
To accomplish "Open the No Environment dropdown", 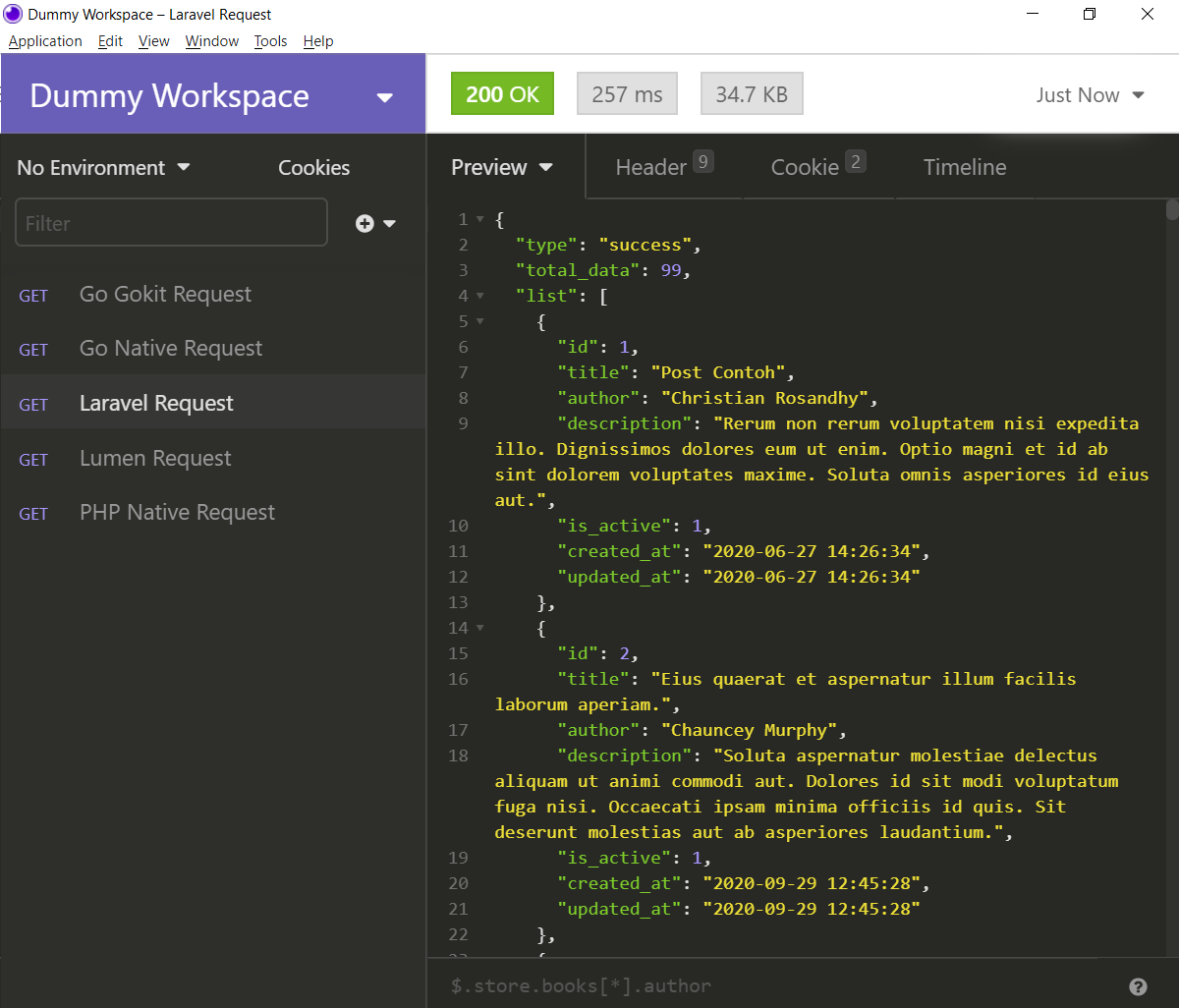I will 103,167.
